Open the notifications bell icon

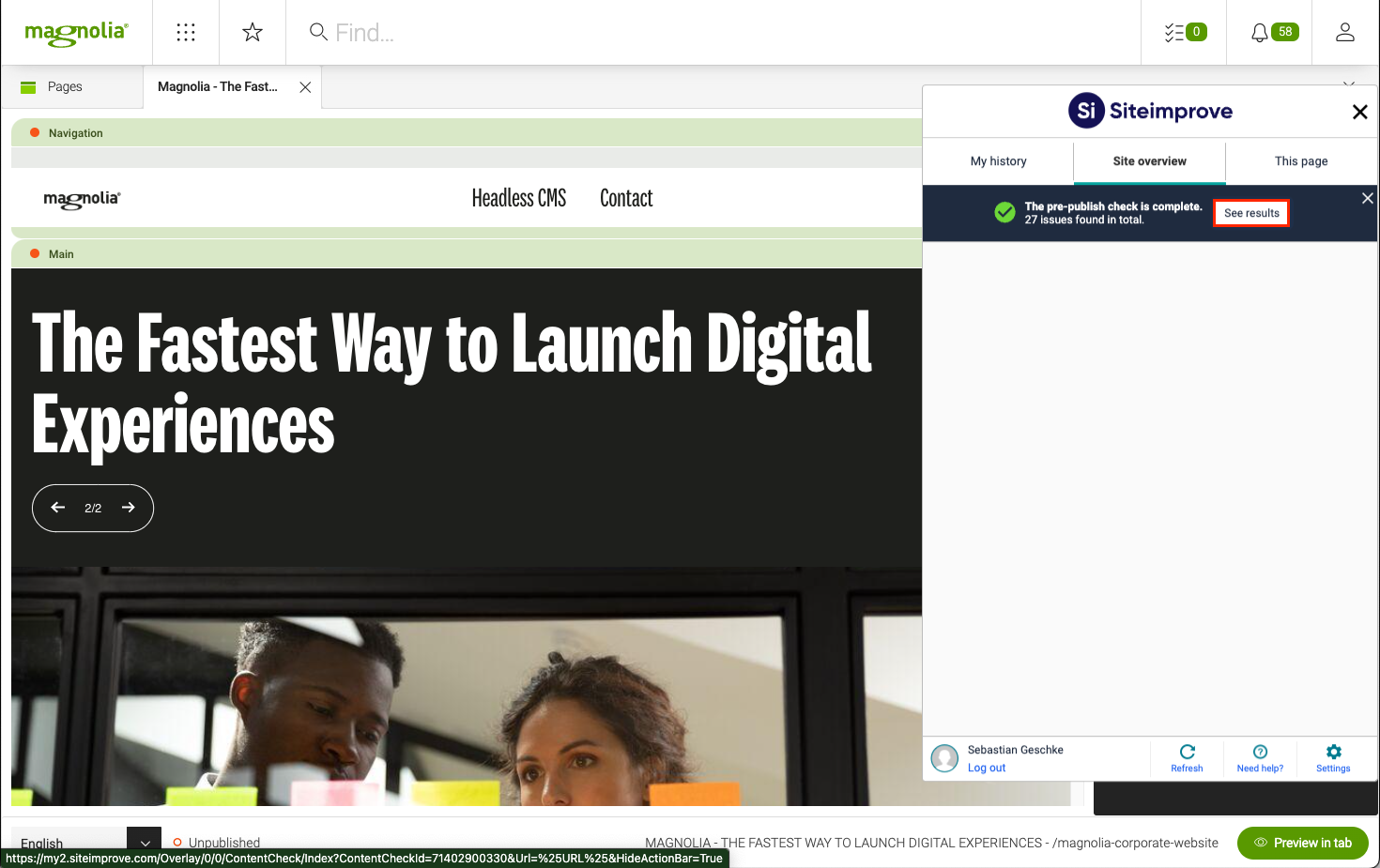(1260, 32)
